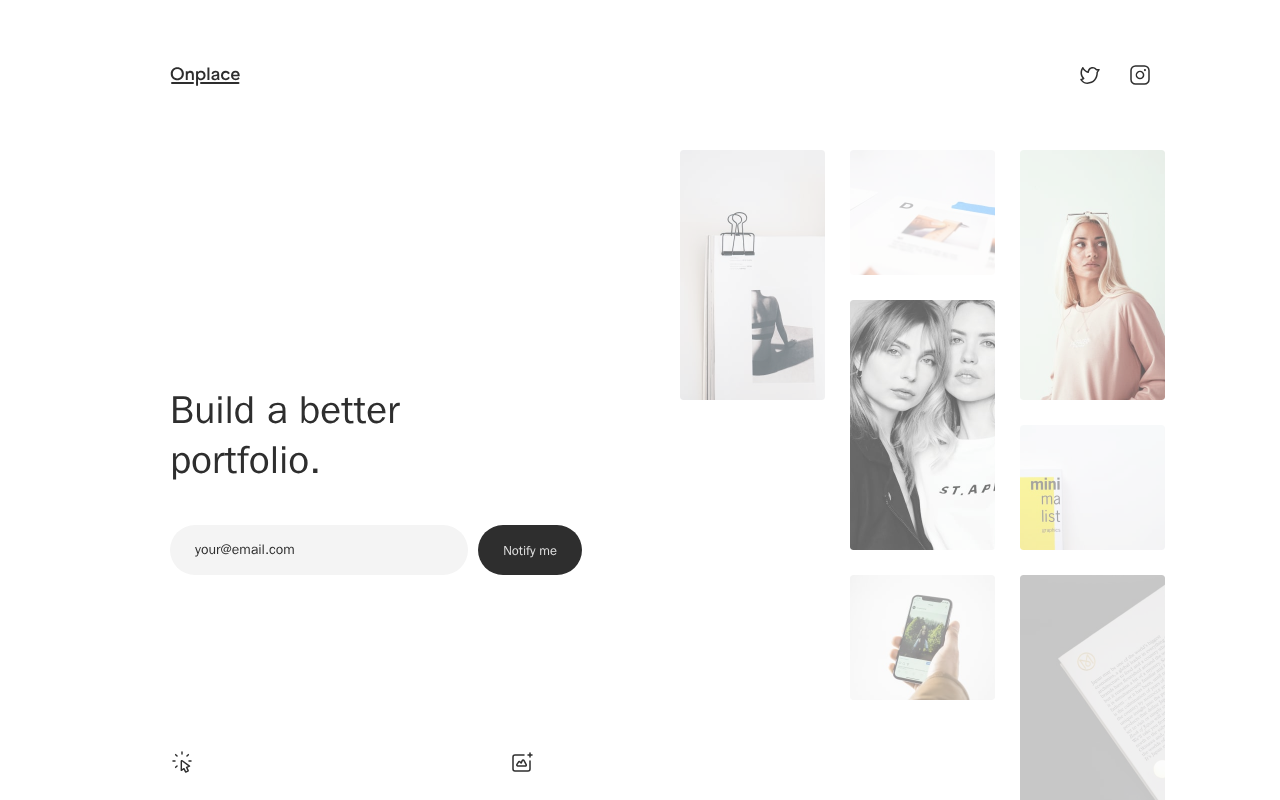Click the sunglasses on the blonde woman's head
This screenshot has width=1280, height=800.
[1087, 217]
